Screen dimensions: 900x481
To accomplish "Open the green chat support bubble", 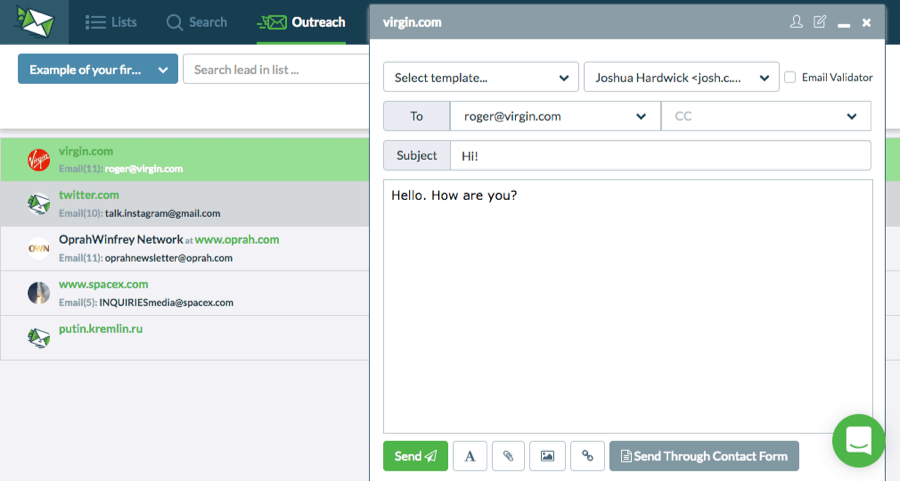I will (x=858, y=440).
